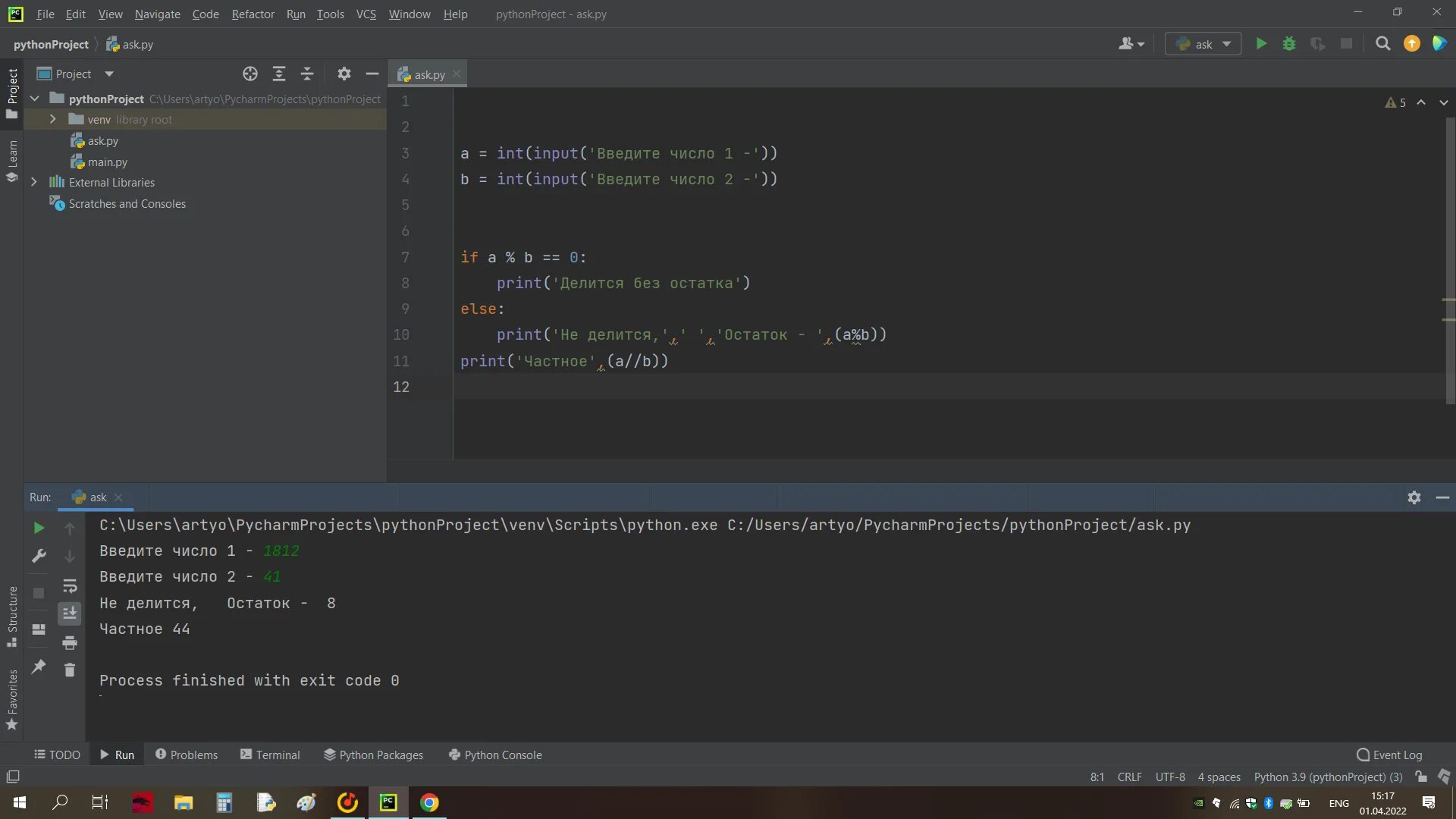Open Run panel settings gear
The height and width of the screenshot is (819, 1456).
tap(1414, 497)
